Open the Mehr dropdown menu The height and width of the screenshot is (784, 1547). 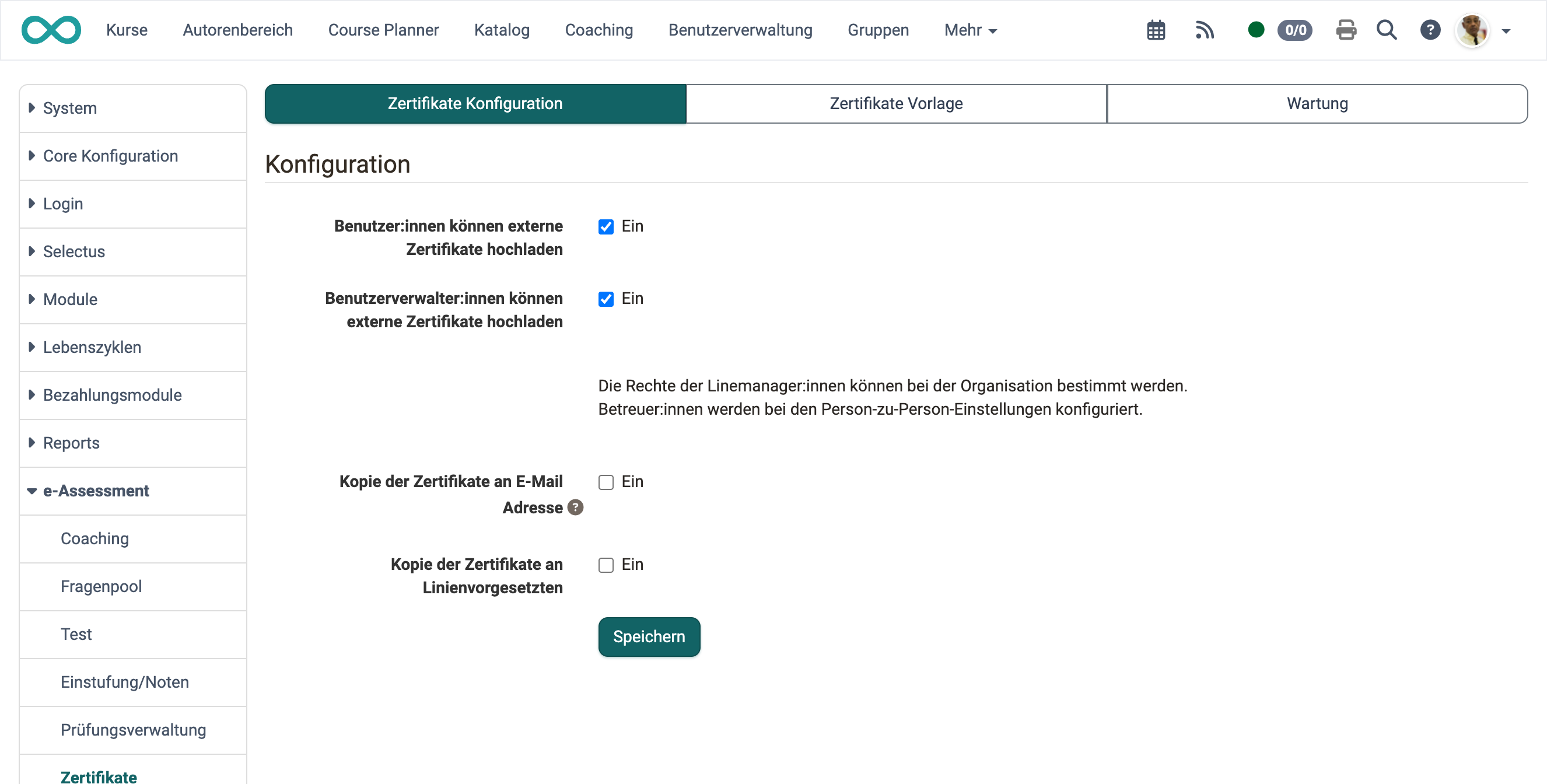pos(970,30)
